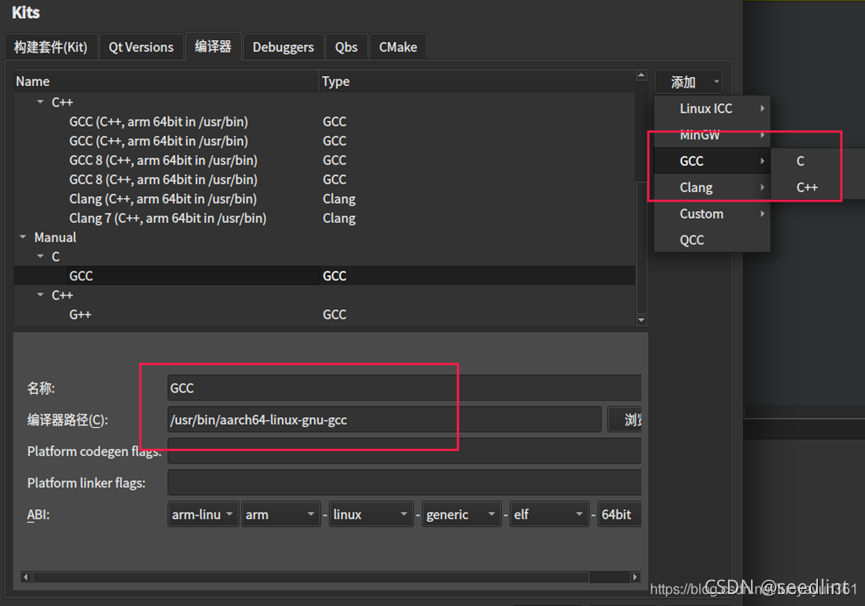
Task: Open the linux OS dropdown
Action: point(371,514)
